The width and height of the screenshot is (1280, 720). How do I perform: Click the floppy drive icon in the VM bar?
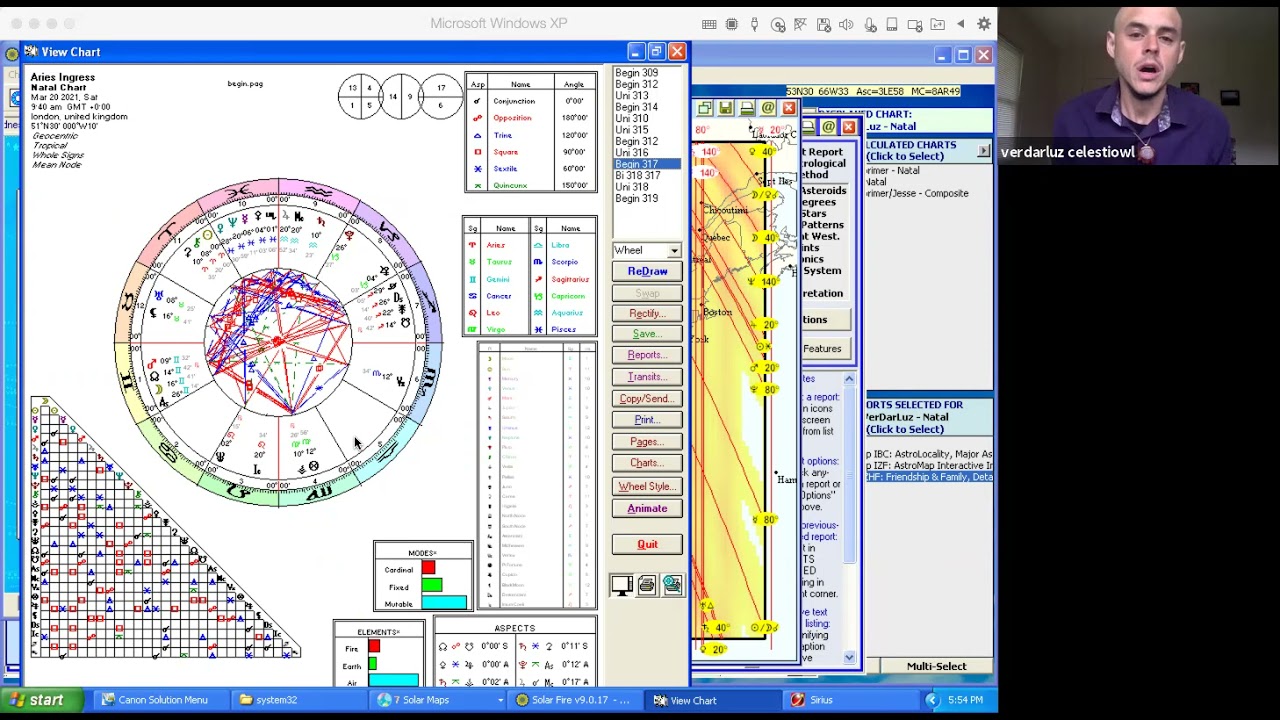[824, 24]
